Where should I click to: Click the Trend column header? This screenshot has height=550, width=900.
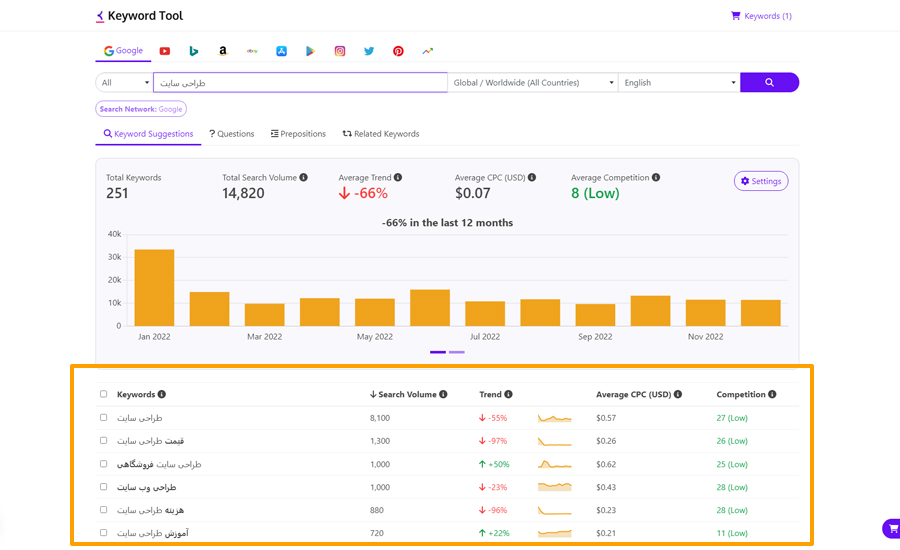click(491, 394)
